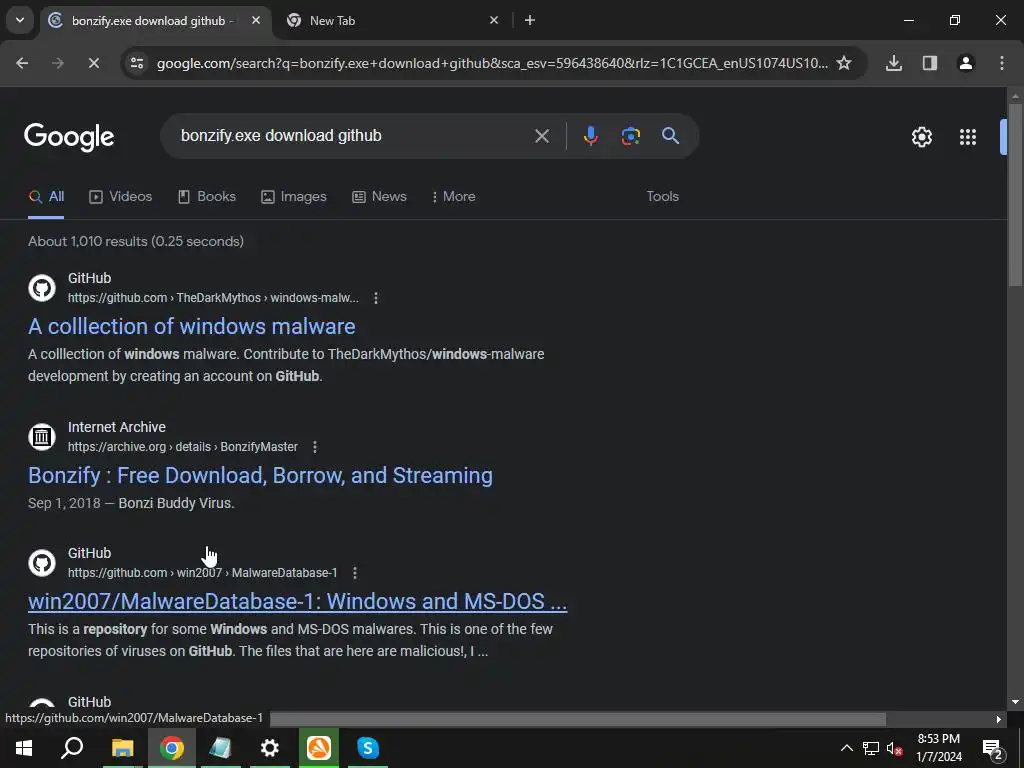Open the network status tray icon
This screenshot has width=1024, height=768.
(x=871, y=748)
